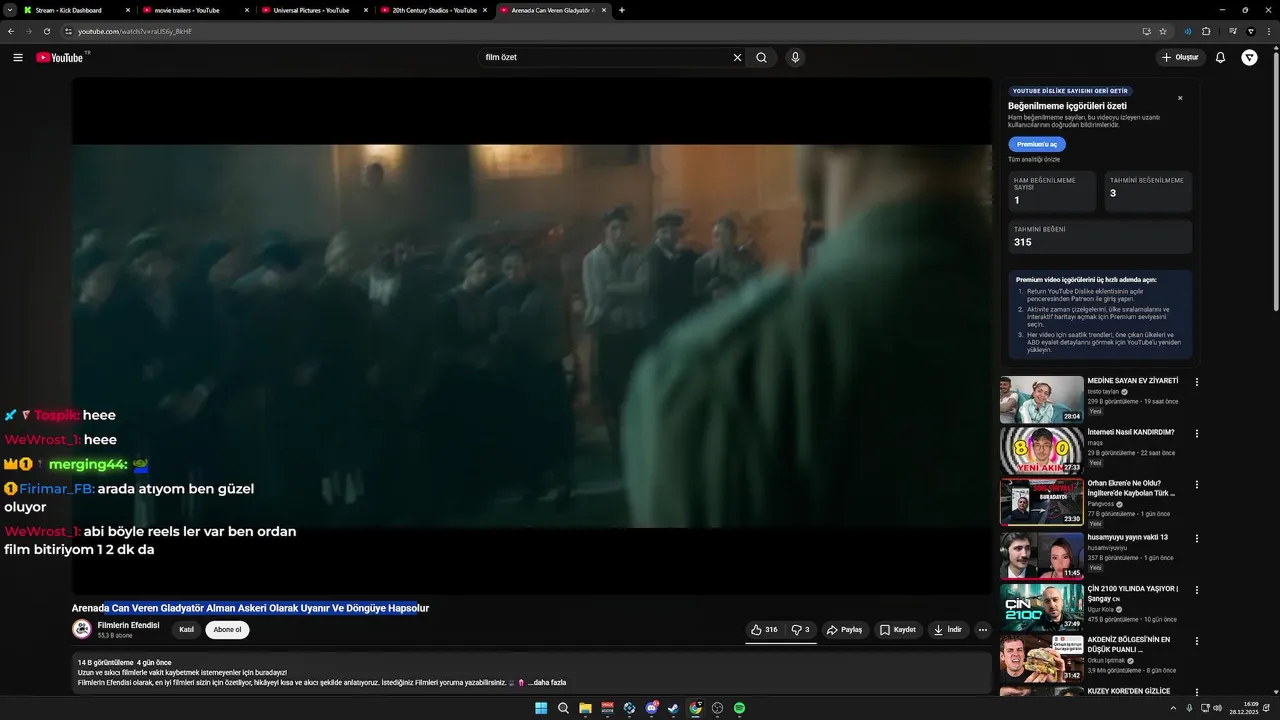Close the Stream - Kick Dashboard tab
1280x720 pixels.
[x=127, y=10]
